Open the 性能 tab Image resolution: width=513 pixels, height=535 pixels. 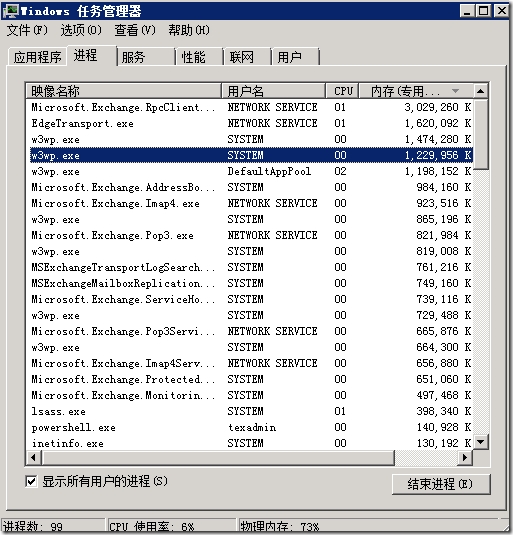click(x=200, y=57)
